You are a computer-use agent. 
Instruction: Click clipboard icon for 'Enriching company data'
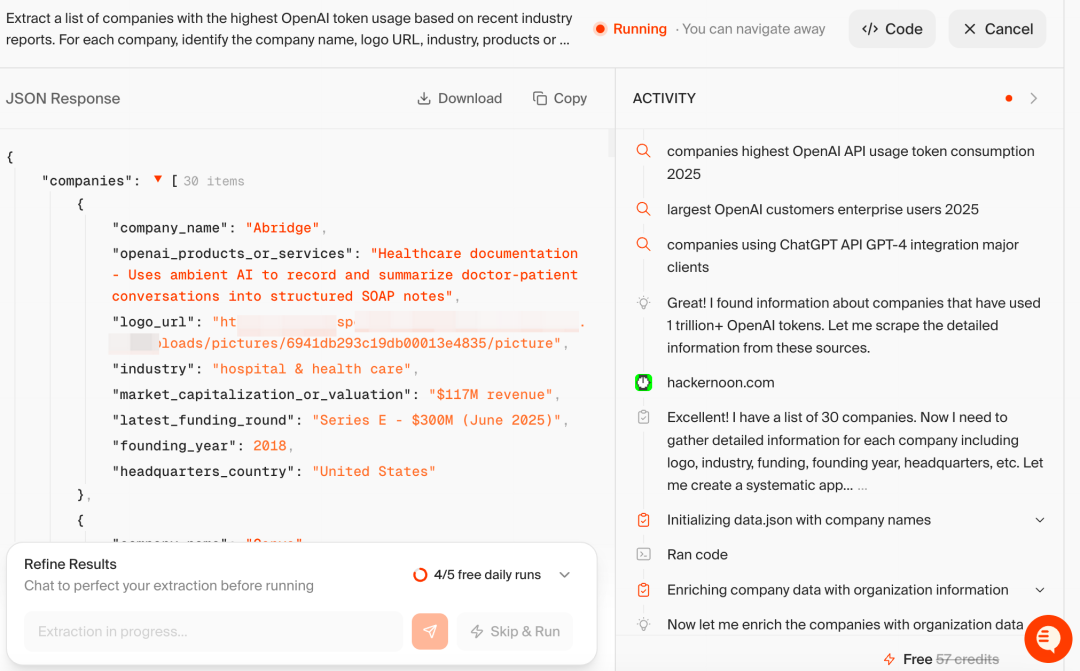point(643,590)
